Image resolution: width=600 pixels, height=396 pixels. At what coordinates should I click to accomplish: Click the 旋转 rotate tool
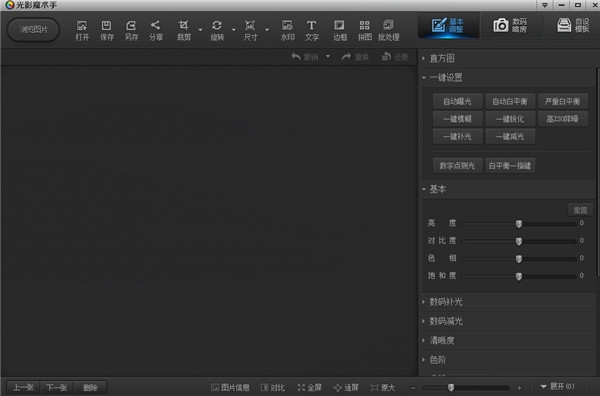click(x=217, y=31)
